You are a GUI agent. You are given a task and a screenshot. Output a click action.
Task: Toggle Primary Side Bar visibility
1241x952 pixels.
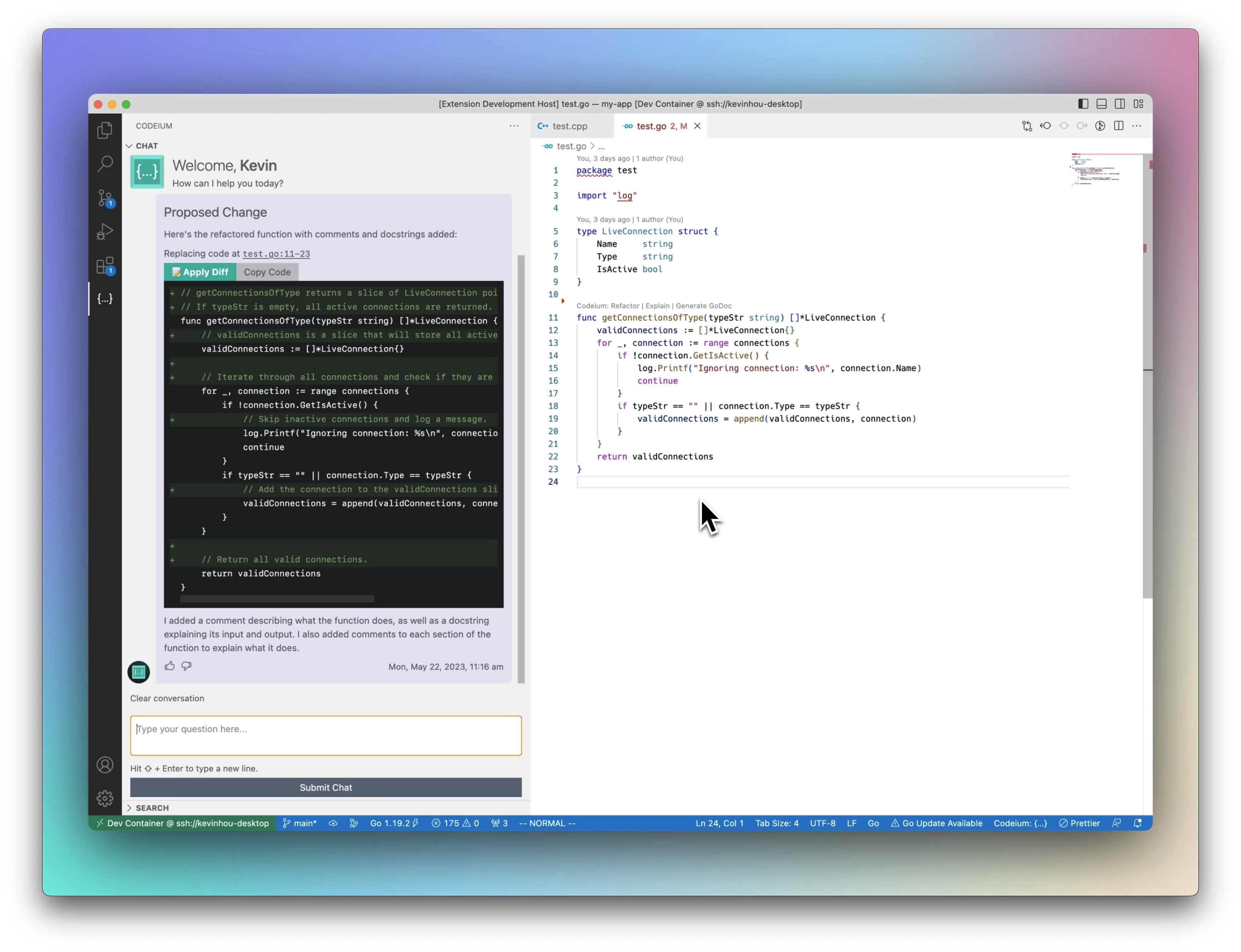[1083, 104]
